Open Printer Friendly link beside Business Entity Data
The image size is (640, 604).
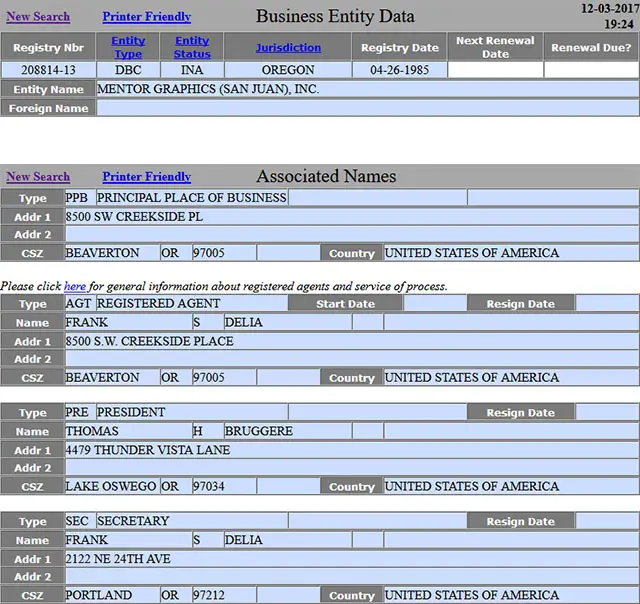point(147,16)
